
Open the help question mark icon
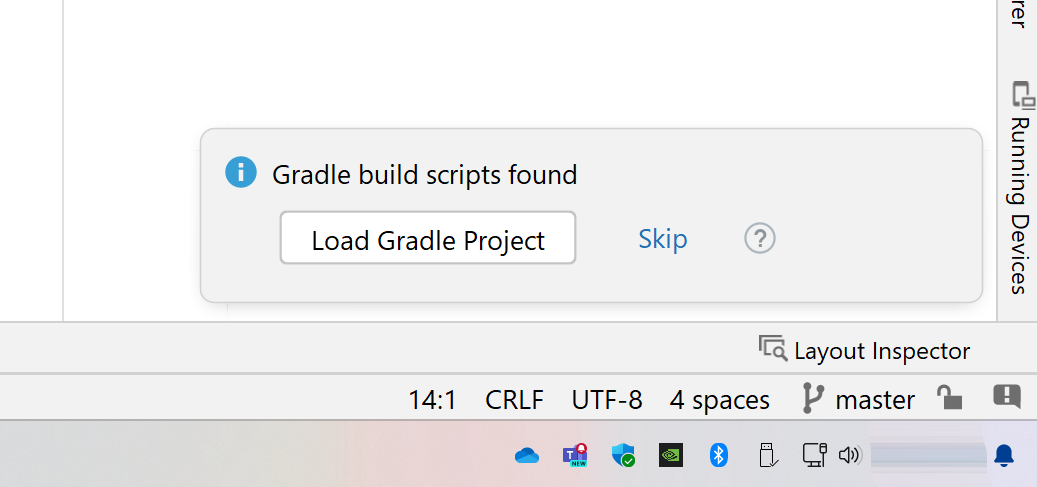760,239
